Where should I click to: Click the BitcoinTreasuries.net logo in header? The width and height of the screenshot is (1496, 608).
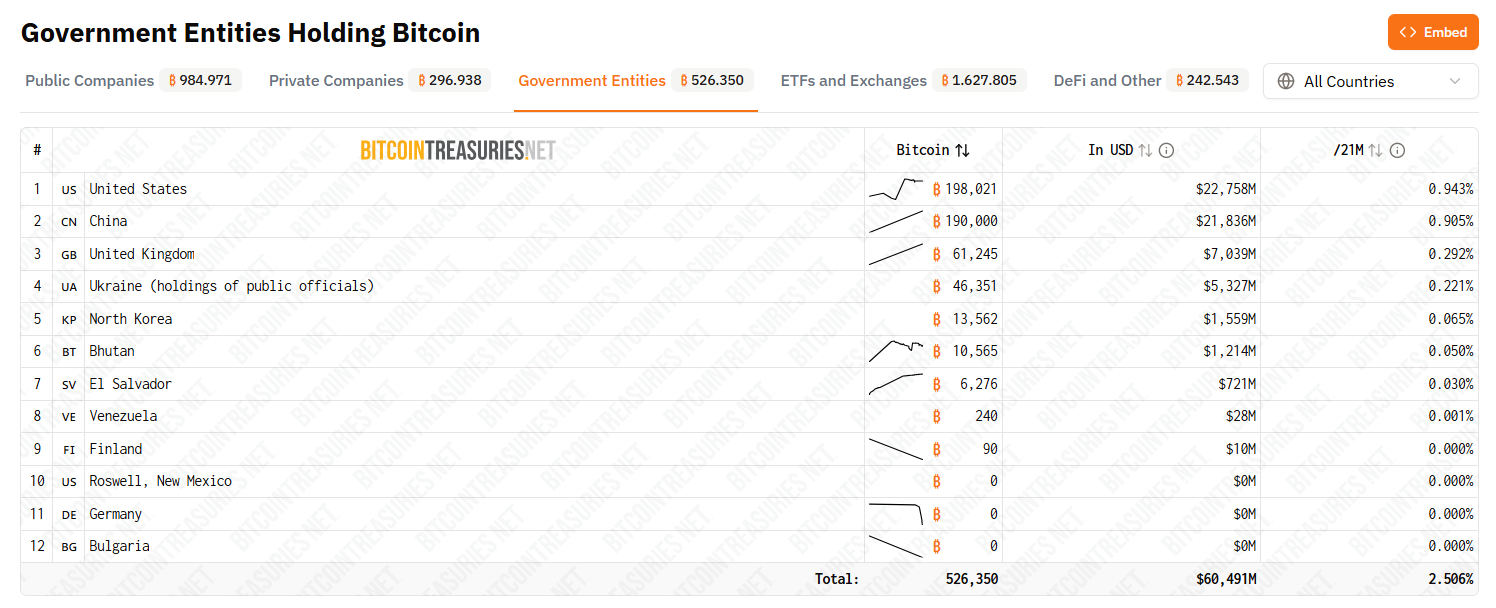(458, 150)
